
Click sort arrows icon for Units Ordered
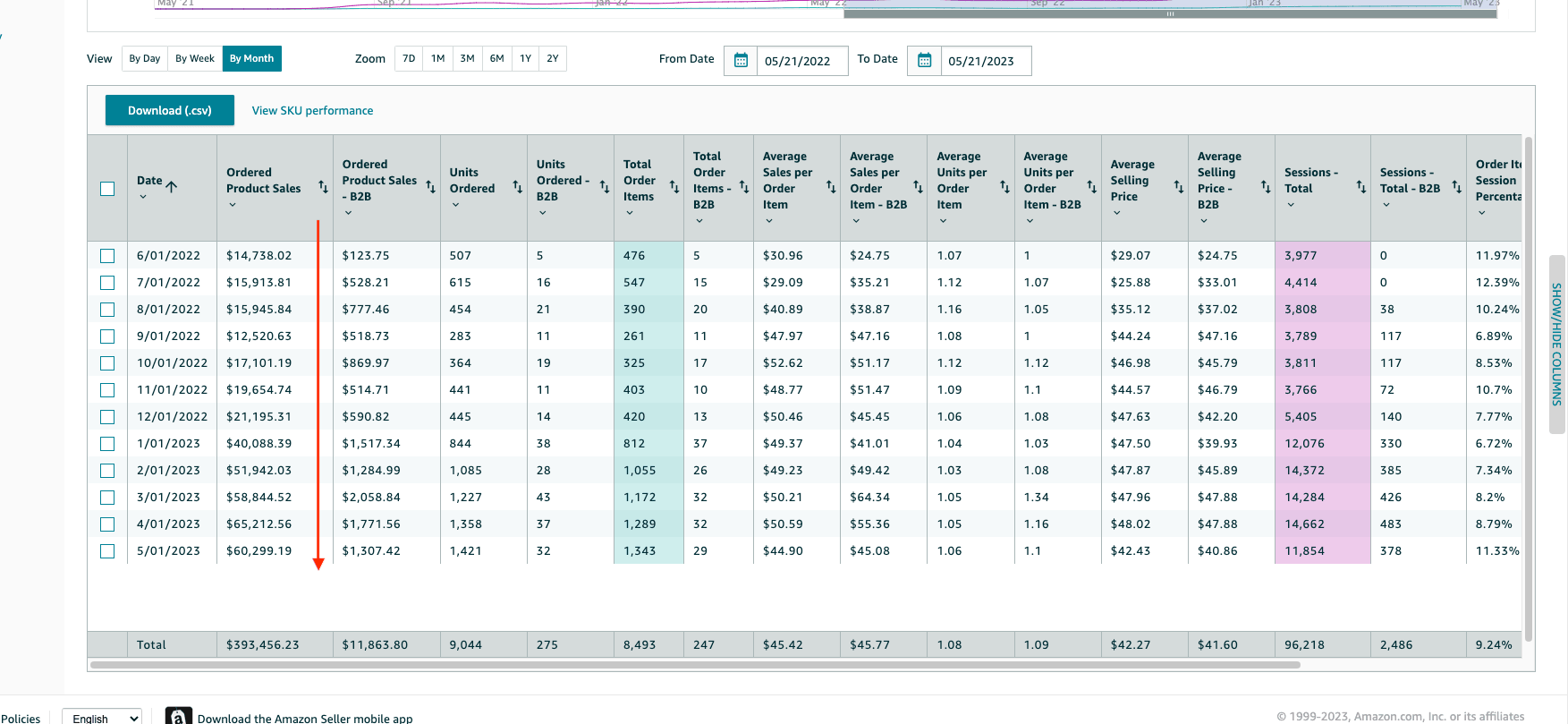point(517,187)
